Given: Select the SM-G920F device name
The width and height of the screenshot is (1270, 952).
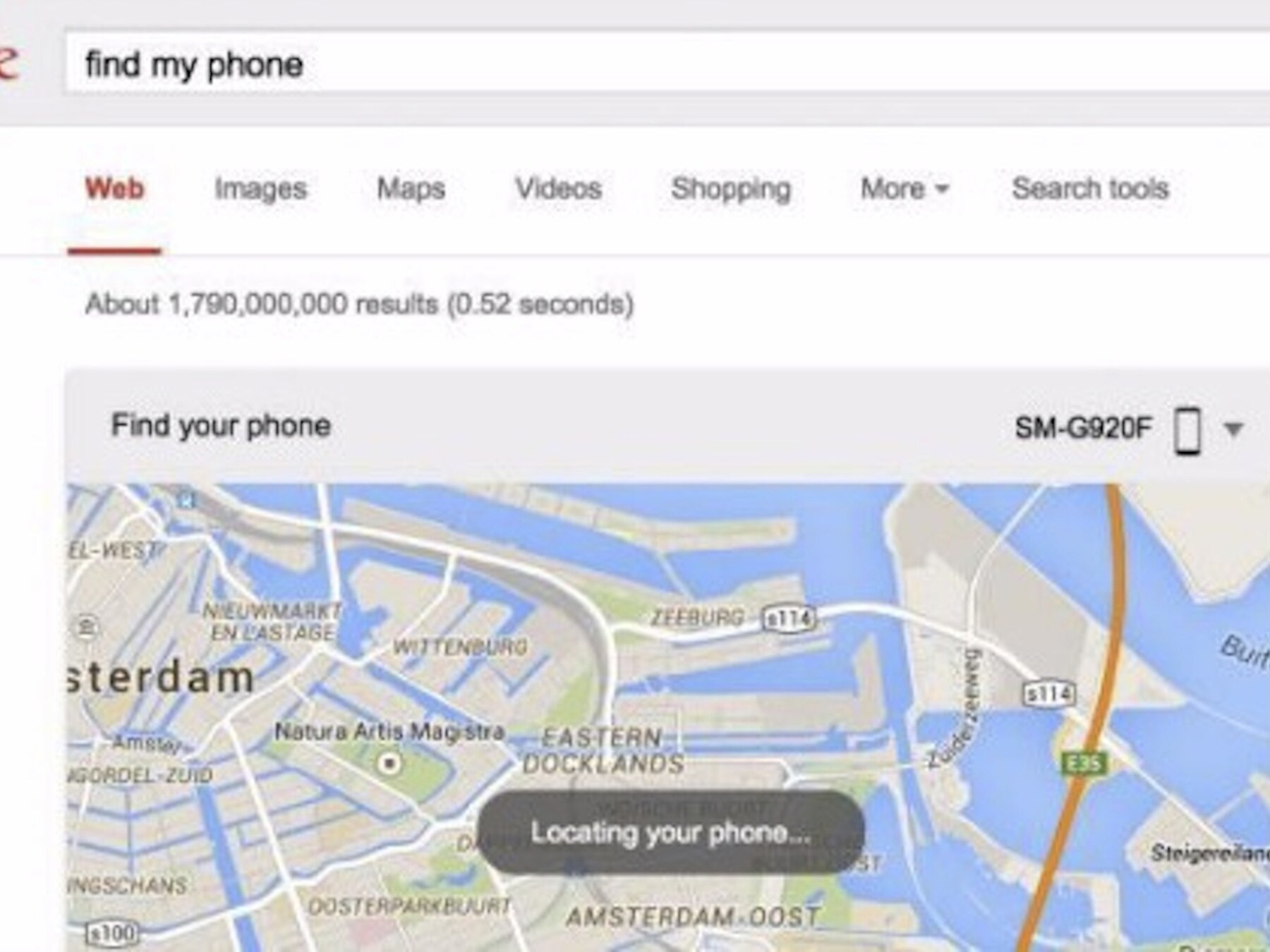Looking at the screenshot, I should pyautogui.click(x=1083, y=427).
